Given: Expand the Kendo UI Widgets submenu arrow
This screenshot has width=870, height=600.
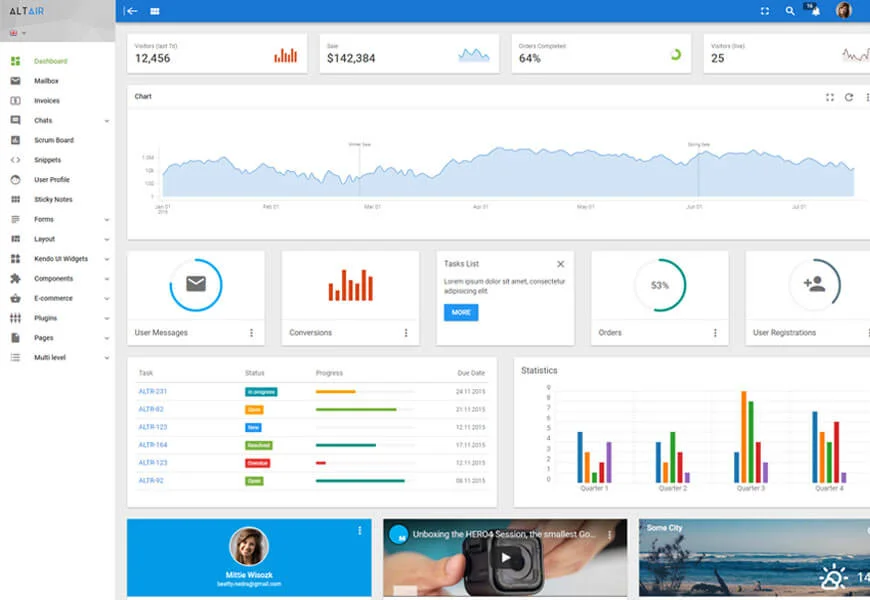Looking at the screenshot, I should point(107,259).
